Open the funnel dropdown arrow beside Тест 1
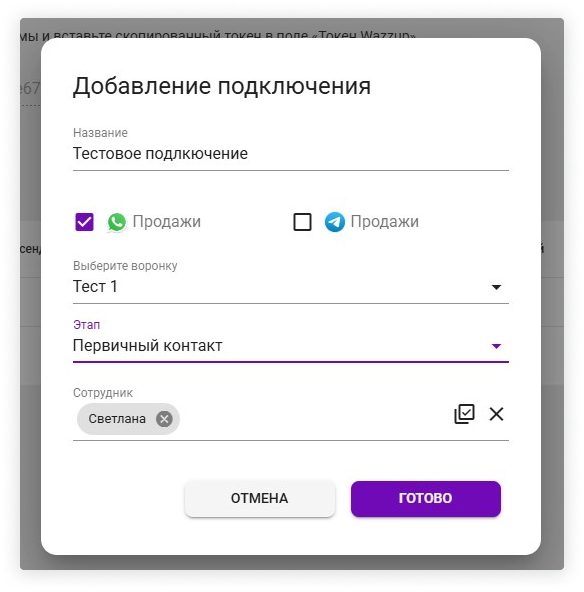Image resolution: width=584 pixels, height=592 pixels. pyautogui.click(x=496, y=287)
